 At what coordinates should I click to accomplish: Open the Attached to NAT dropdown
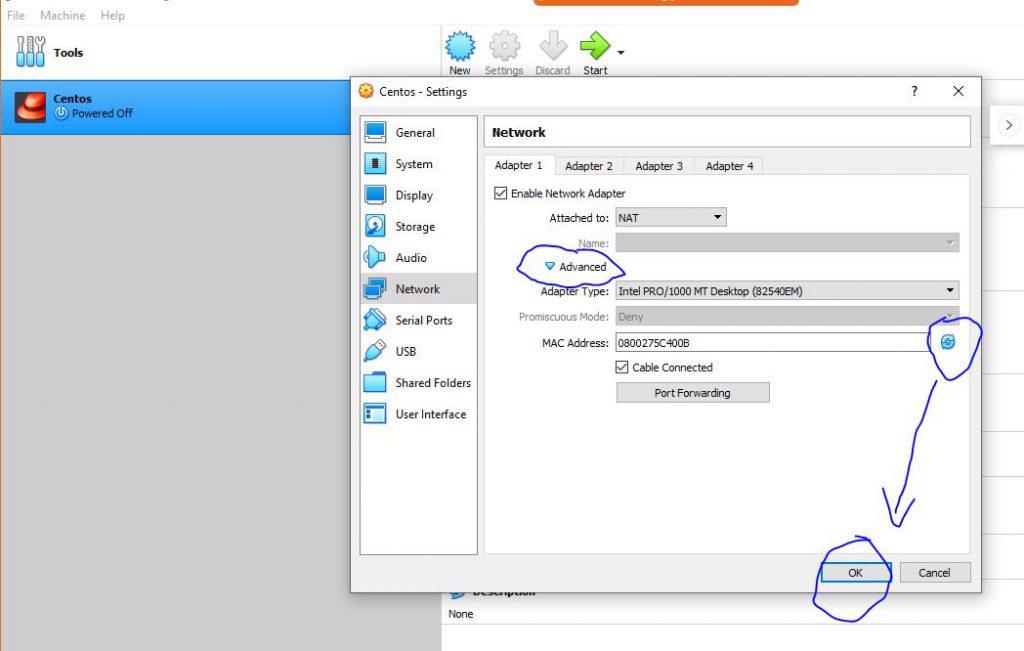coord(671,217)
